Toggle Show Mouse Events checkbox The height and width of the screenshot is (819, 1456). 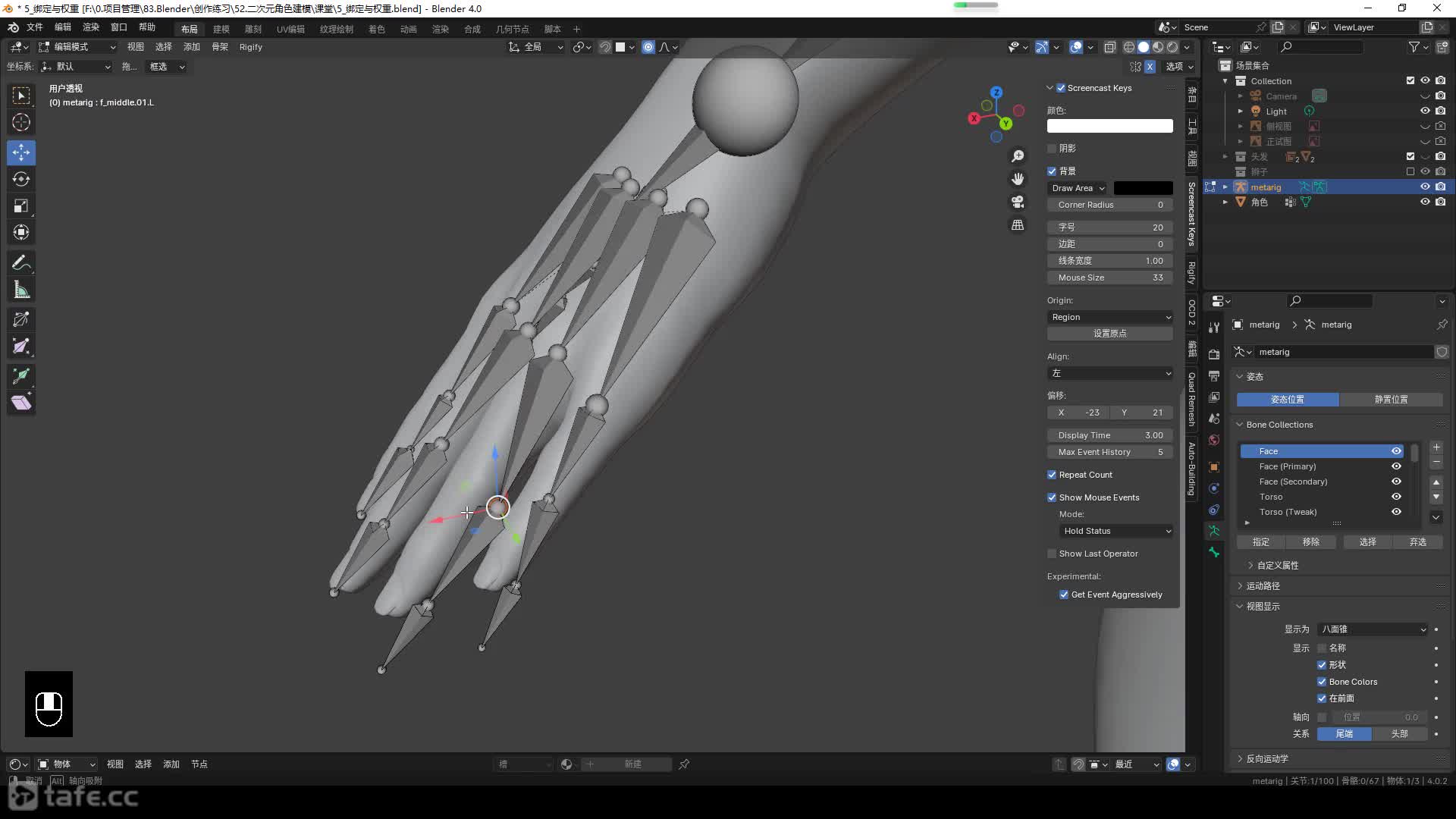point(1052,497)
